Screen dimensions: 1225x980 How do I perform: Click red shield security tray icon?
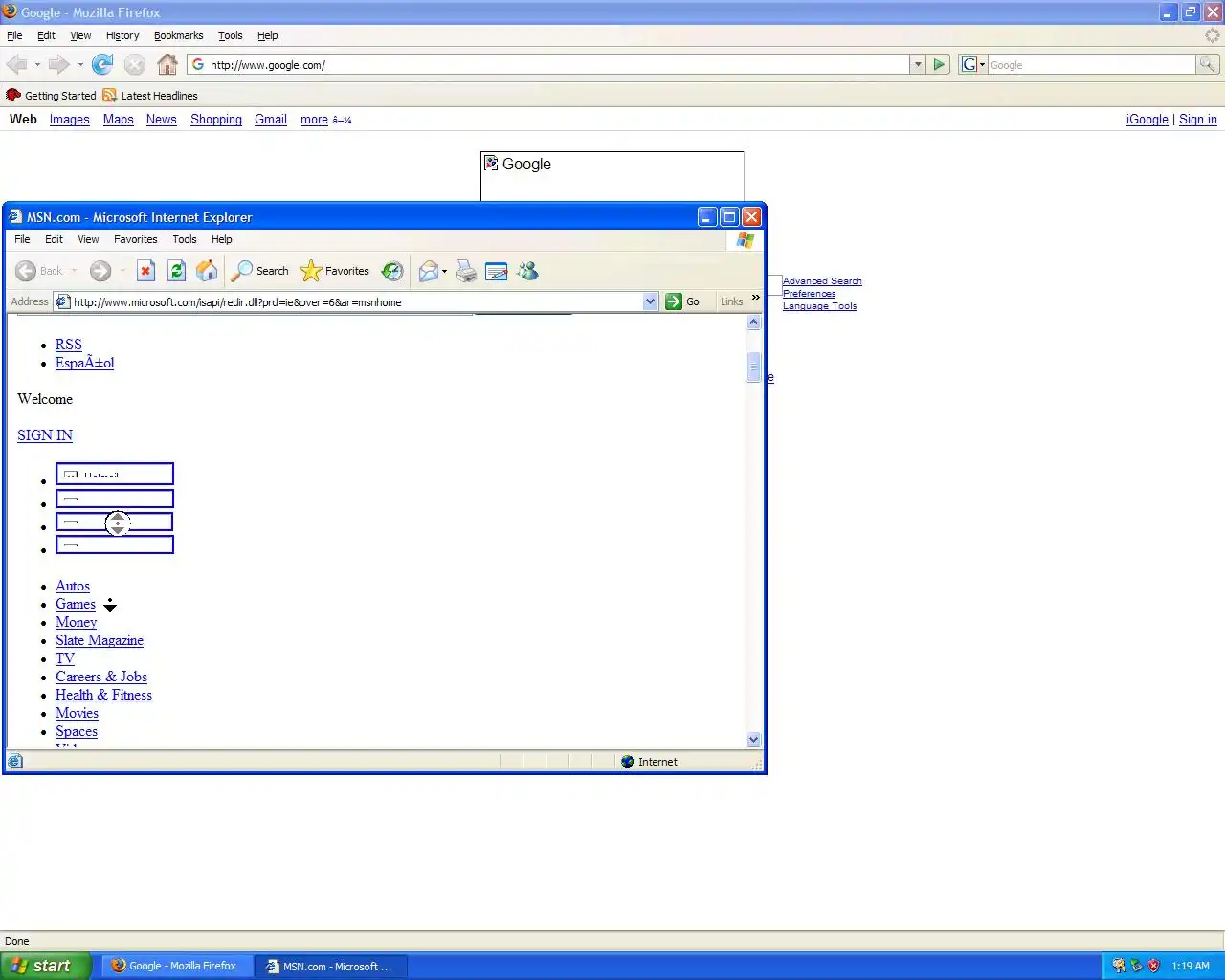coord(1153,966)
